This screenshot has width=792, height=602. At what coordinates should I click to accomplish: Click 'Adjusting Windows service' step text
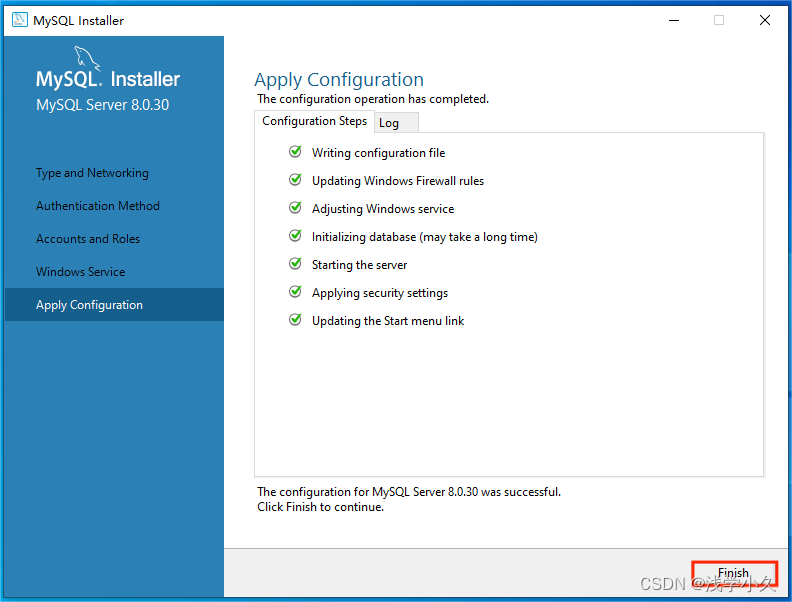click(x=383, y=209)
